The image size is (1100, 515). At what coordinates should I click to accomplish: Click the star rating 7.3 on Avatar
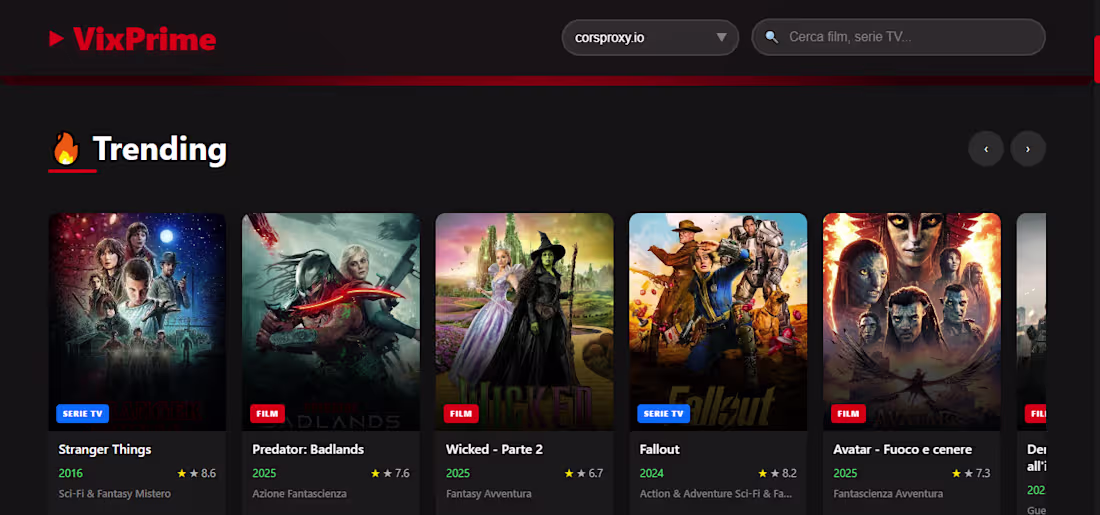point(972,474)
